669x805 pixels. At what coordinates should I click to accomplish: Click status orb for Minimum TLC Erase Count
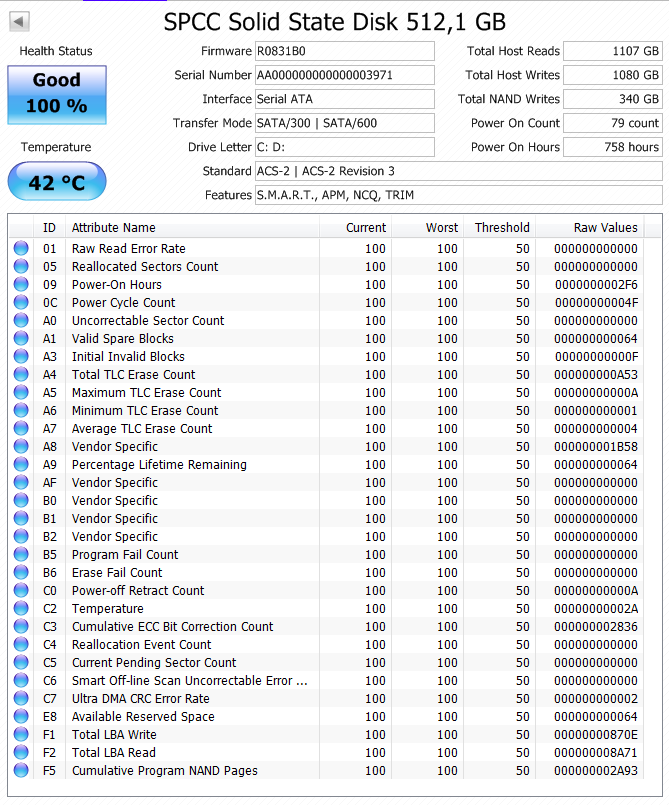pyautogui.click(x=21, y=410)
